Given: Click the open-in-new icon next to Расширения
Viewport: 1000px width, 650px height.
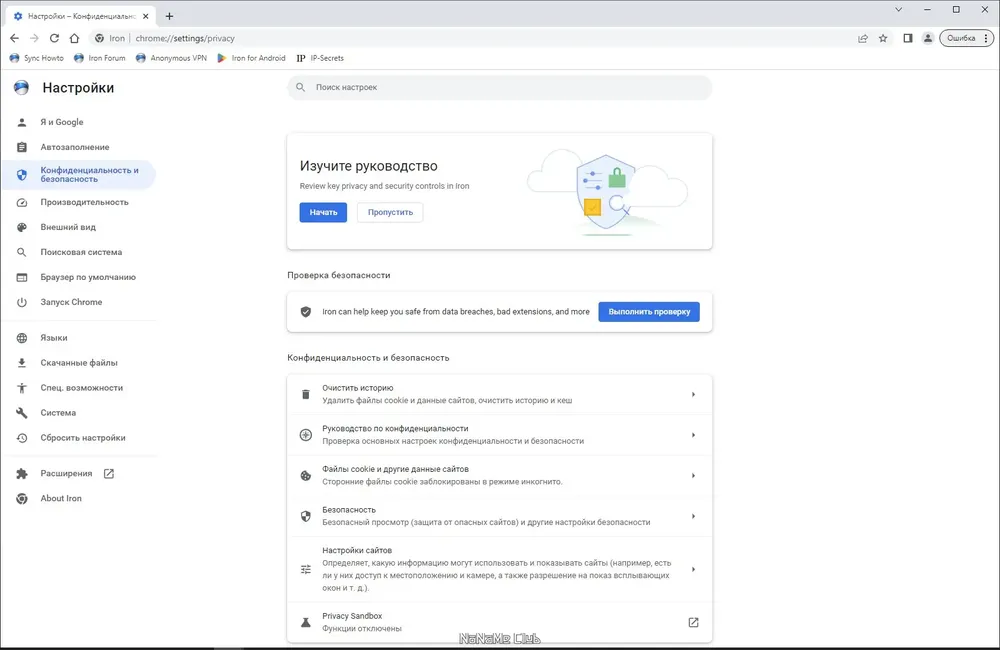Looking at the screenshot, I should [108, 473].
